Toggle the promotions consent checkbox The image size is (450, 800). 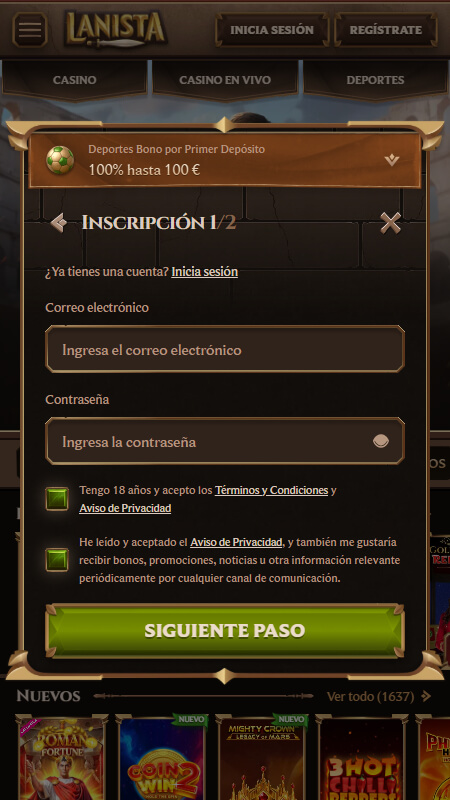[57, 560]
